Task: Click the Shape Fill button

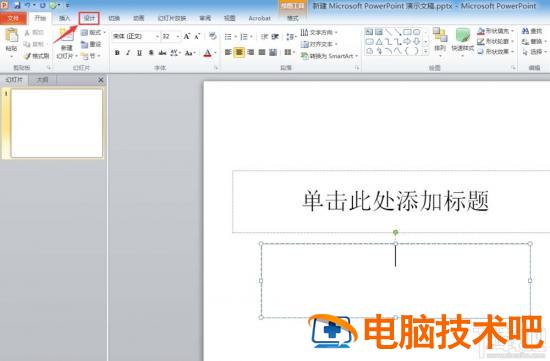Action: coord(495,31)
